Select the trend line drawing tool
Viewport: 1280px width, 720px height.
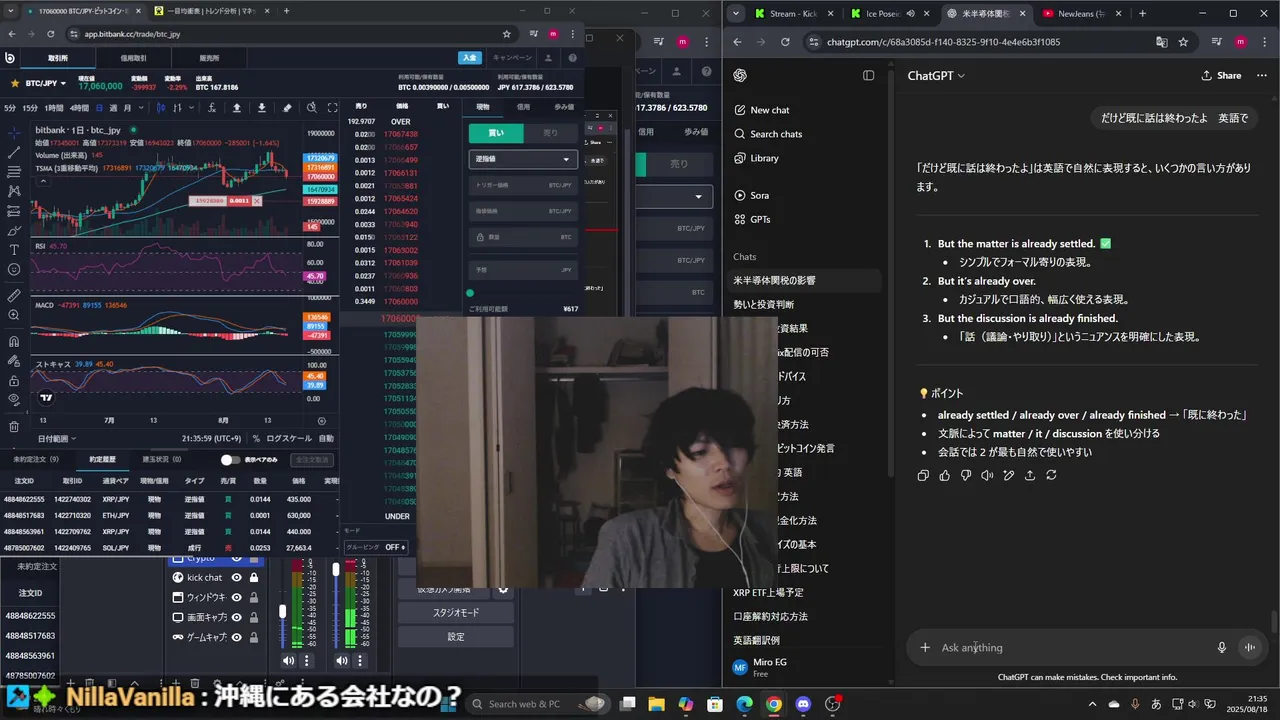click(x=14, y=153)
